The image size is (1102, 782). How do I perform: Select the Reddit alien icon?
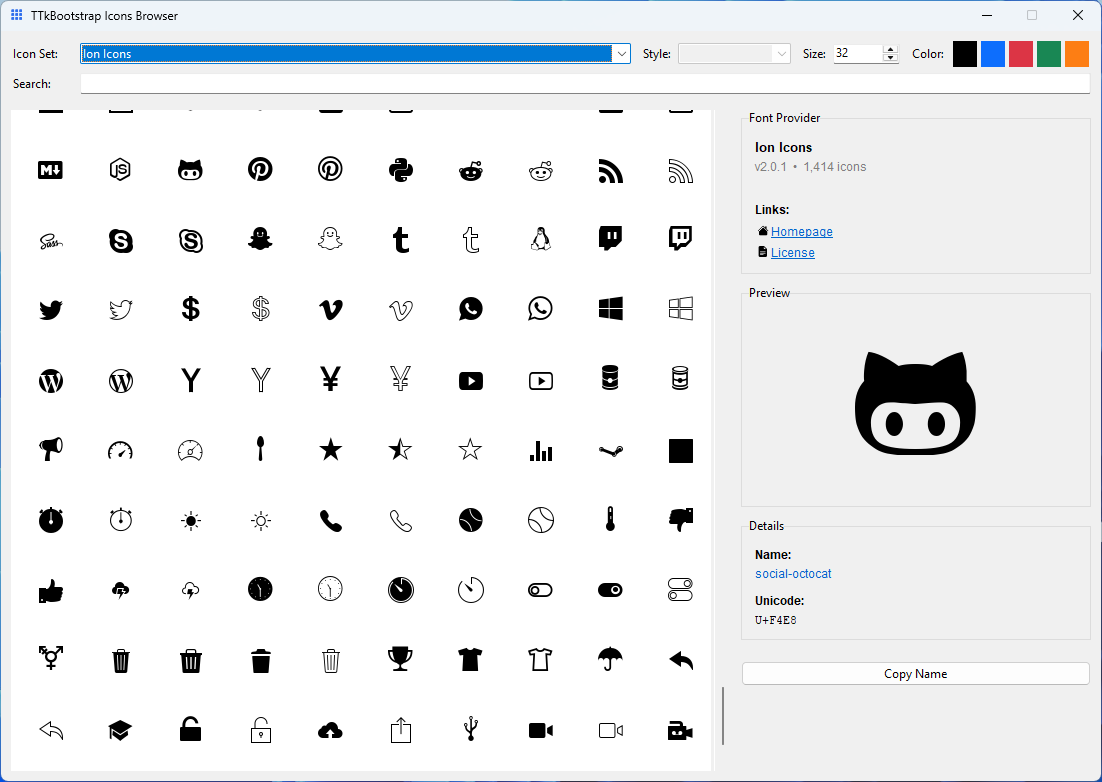(x=470, y=170)
